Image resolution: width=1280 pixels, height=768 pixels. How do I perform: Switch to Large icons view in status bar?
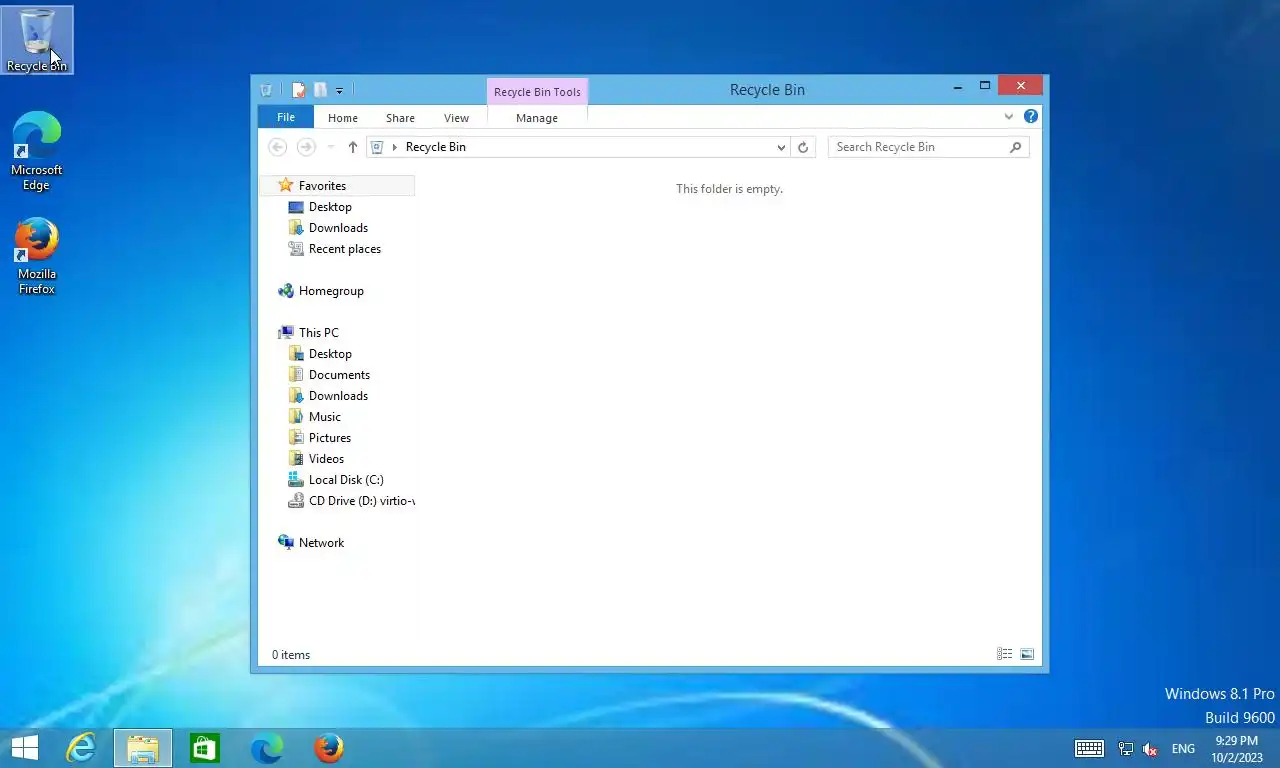[x=1027, y=654]
